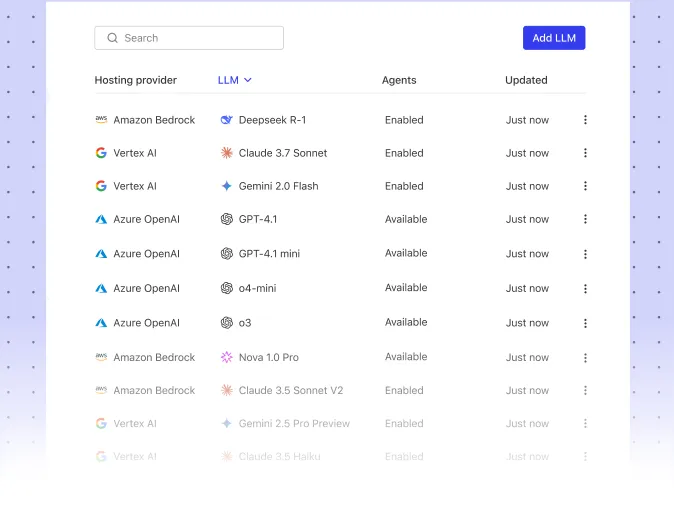This screenshot has width=674, height=520.
Task: Click Azure OpenAI in the GPT-4.1 mini row
Action: pyautogui.click(x=147, y=254)
